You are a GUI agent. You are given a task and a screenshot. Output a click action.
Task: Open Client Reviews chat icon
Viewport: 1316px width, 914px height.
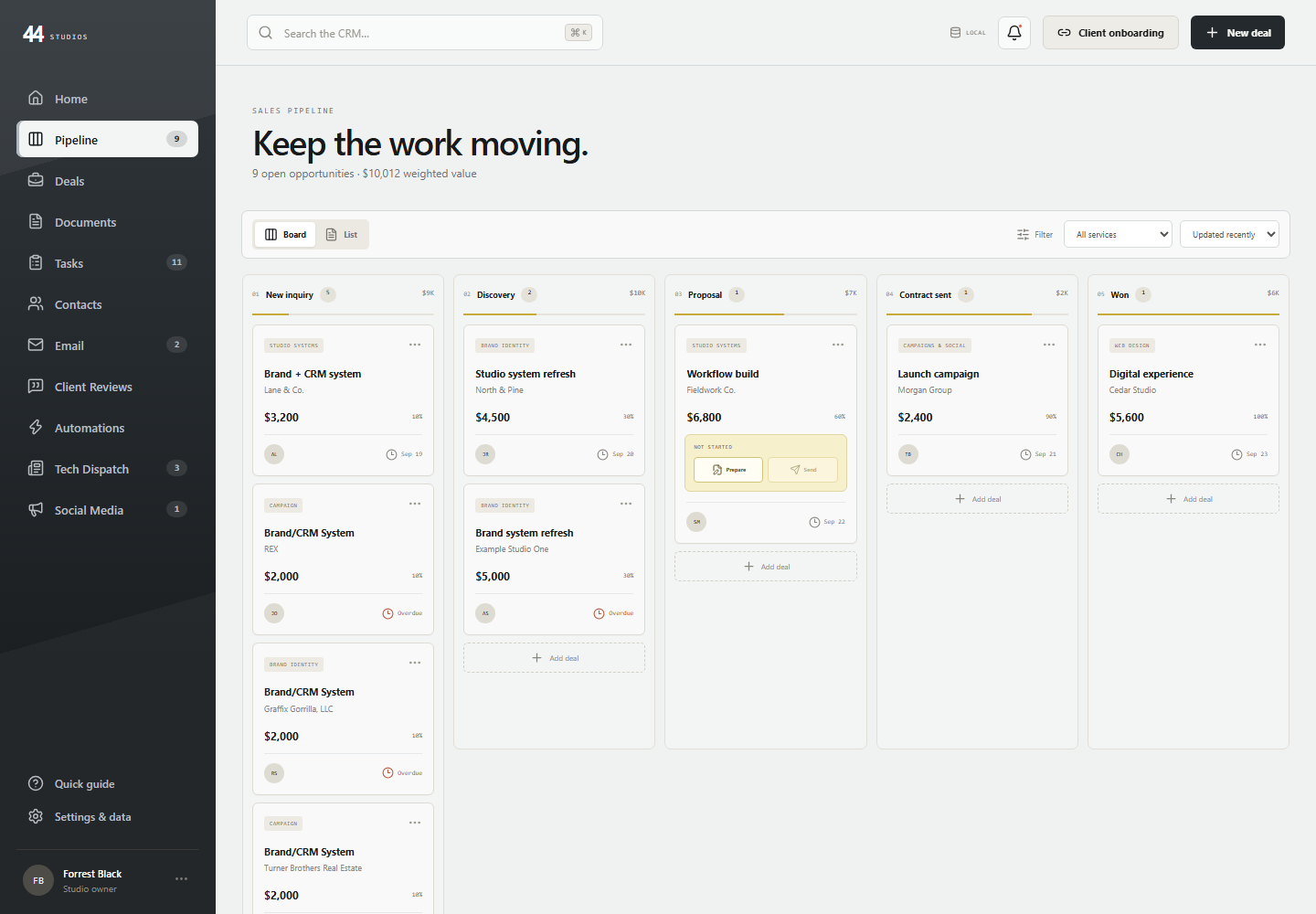pos(36,386)
